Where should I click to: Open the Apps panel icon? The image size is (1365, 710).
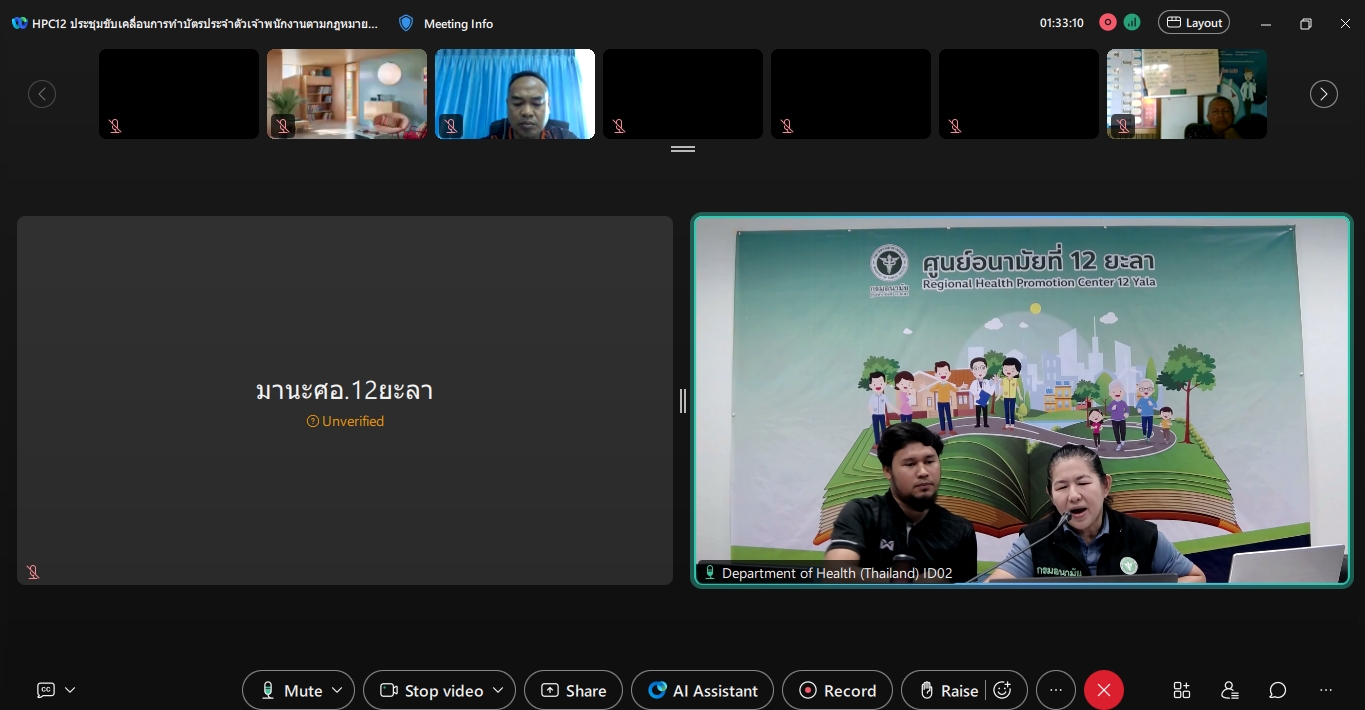coord(1182,690)
